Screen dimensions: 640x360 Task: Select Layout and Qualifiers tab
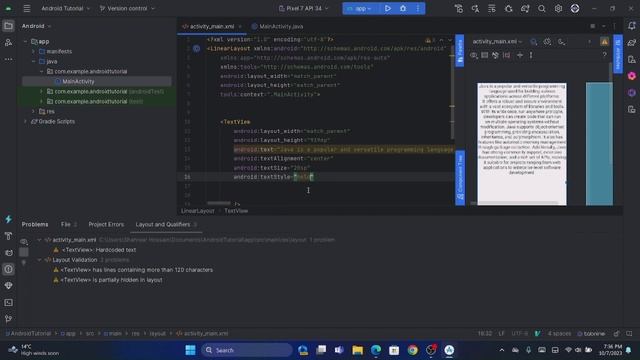coord(166,224)
